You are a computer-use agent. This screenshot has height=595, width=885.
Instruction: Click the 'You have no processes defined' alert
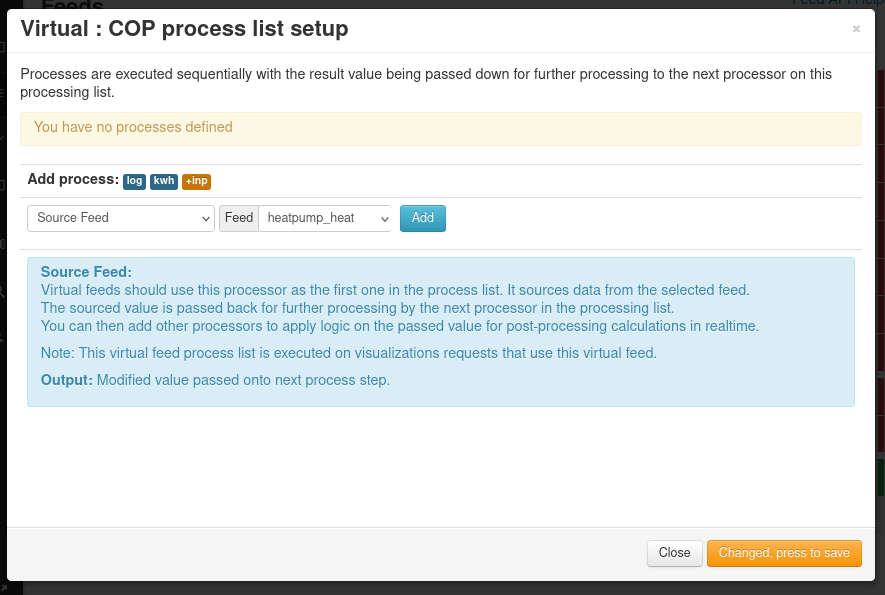441,129
